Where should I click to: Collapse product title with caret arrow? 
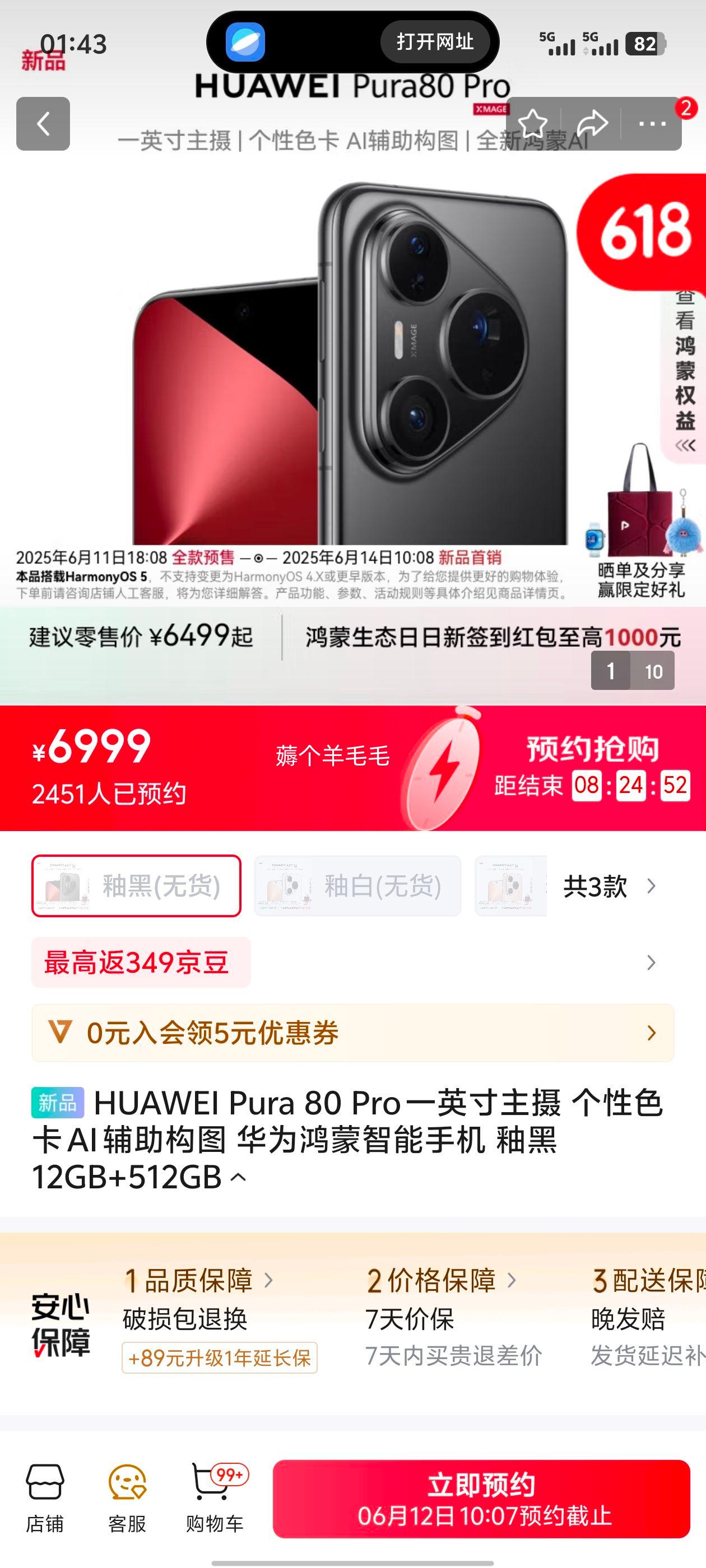tap(238, 1177)
